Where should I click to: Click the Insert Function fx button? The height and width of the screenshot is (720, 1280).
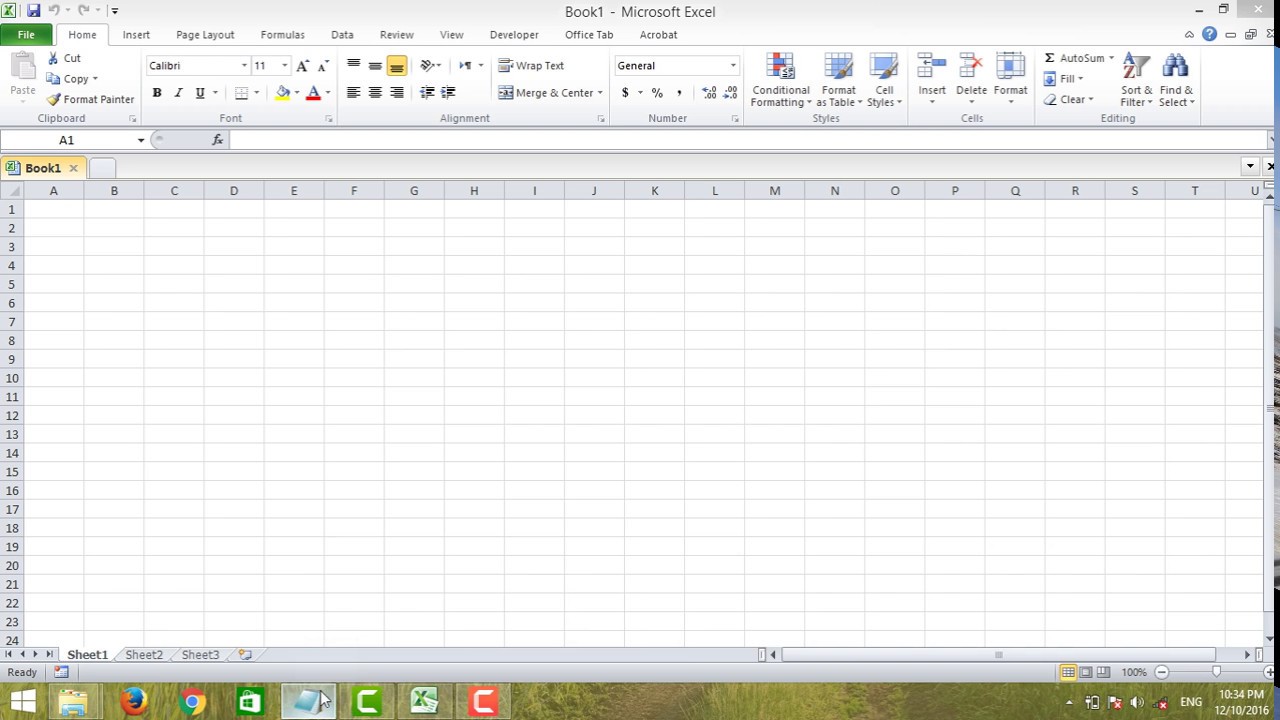tap(218, 140)
